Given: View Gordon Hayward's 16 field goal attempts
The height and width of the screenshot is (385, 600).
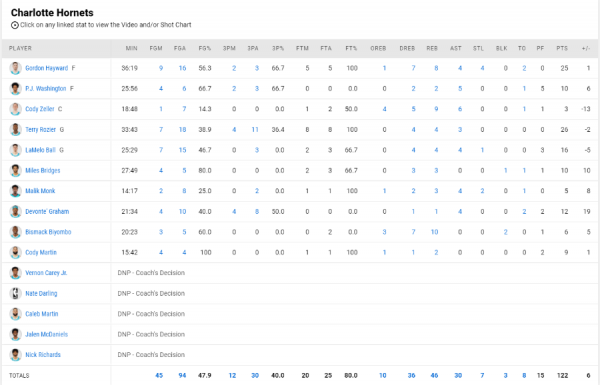Looking at the screenshot, I should pyautogui.click(x=182, y=68).
